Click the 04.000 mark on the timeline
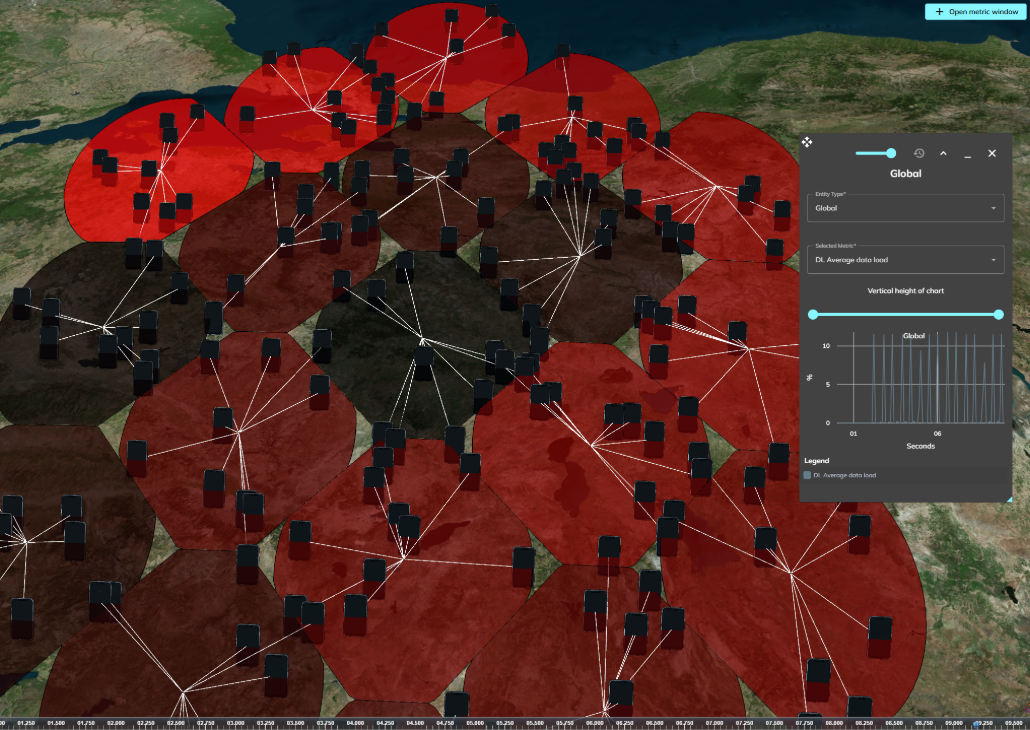 point(355,722)
